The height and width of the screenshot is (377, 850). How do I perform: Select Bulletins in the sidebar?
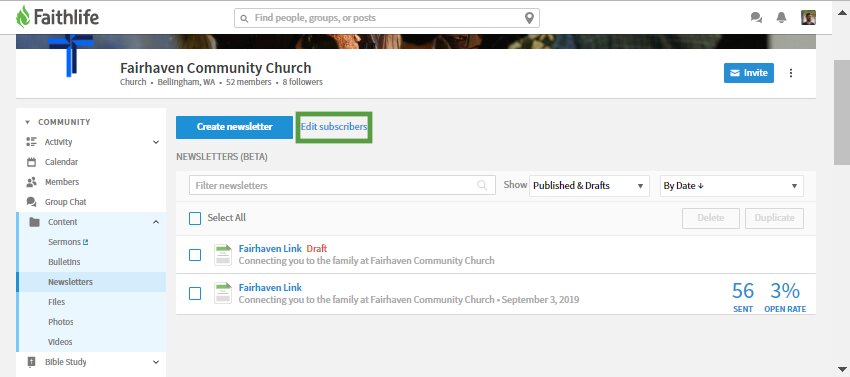(x=64, y=262)
